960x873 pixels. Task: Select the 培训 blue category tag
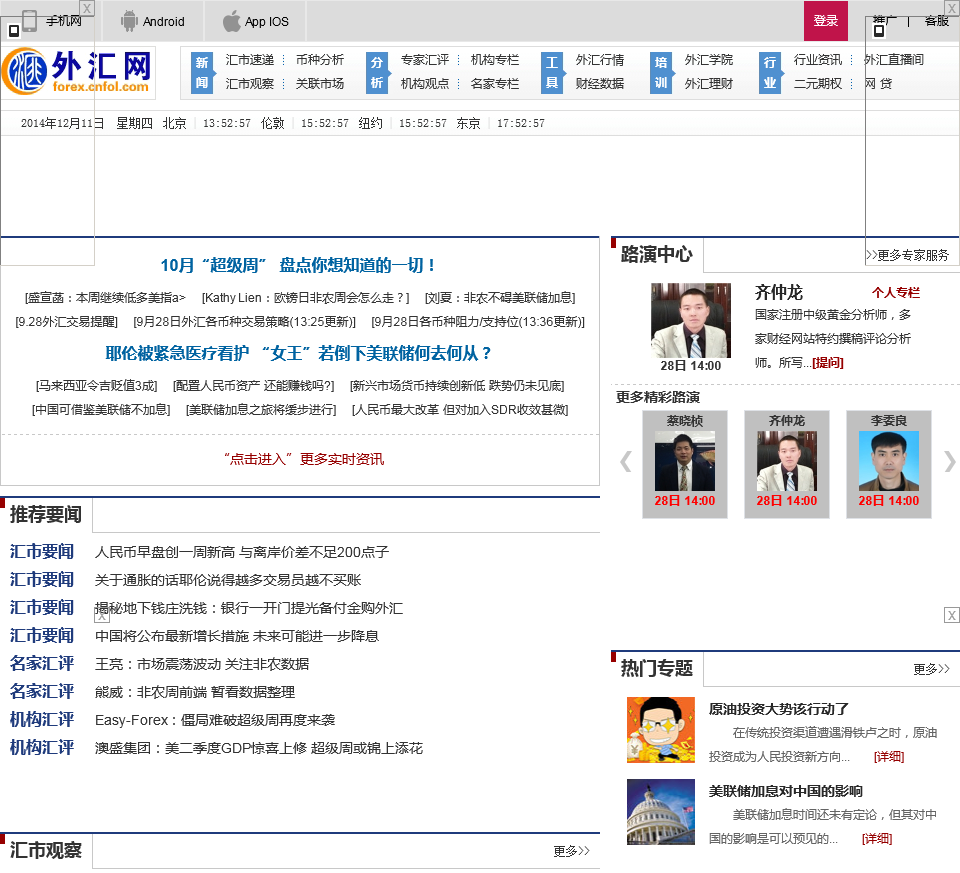(x=661, y=72)
